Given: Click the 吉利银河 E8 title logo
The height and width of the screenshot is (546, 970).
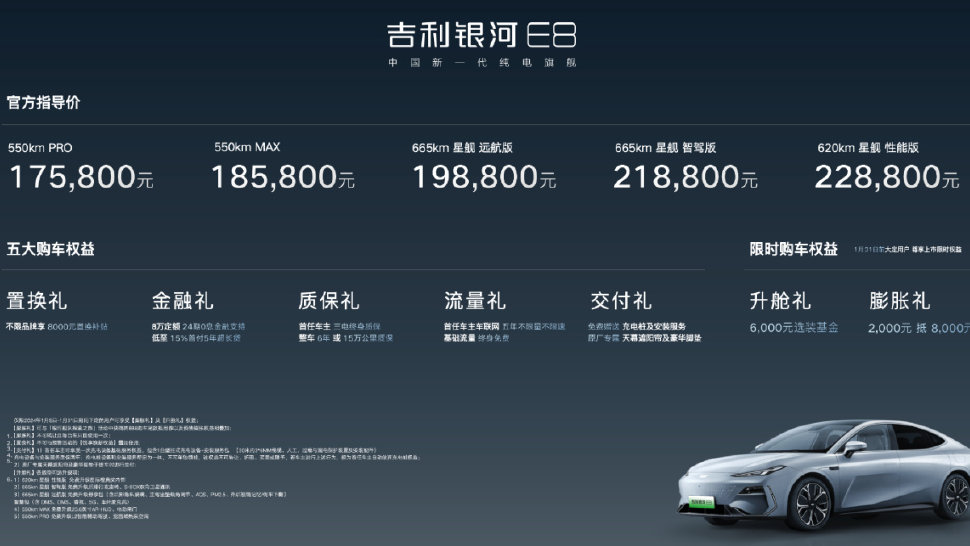Looking at the screenshot, I should tap(481, 35).
